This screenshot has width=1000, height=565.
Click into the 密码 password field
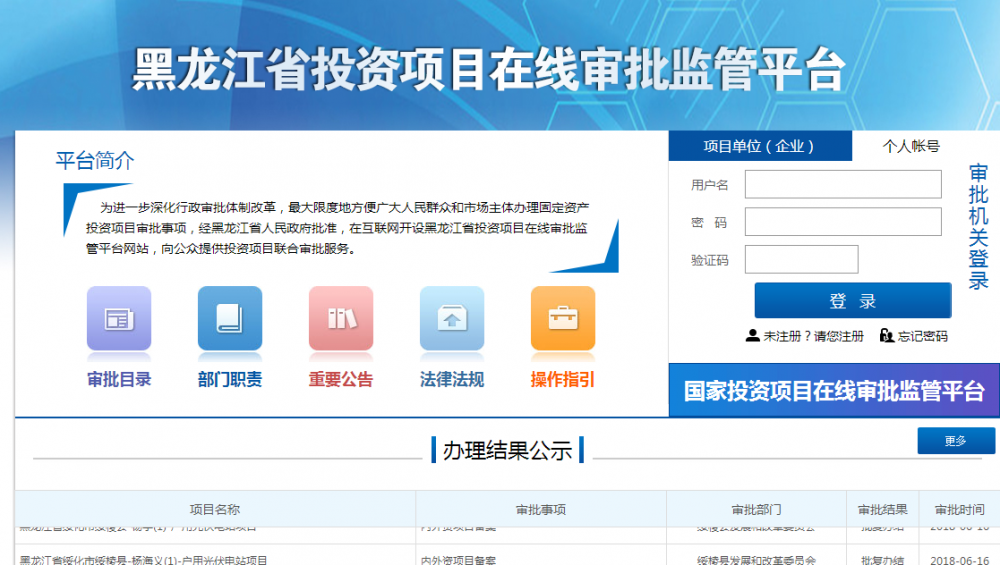point(843,222)
